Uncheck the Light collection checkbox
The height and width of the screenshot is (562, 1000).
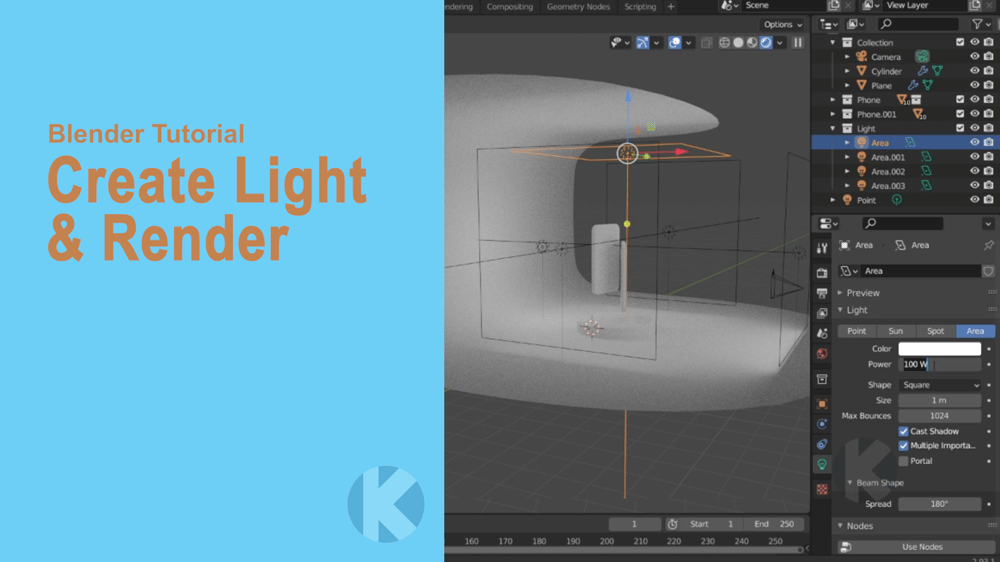click(960, 128)
